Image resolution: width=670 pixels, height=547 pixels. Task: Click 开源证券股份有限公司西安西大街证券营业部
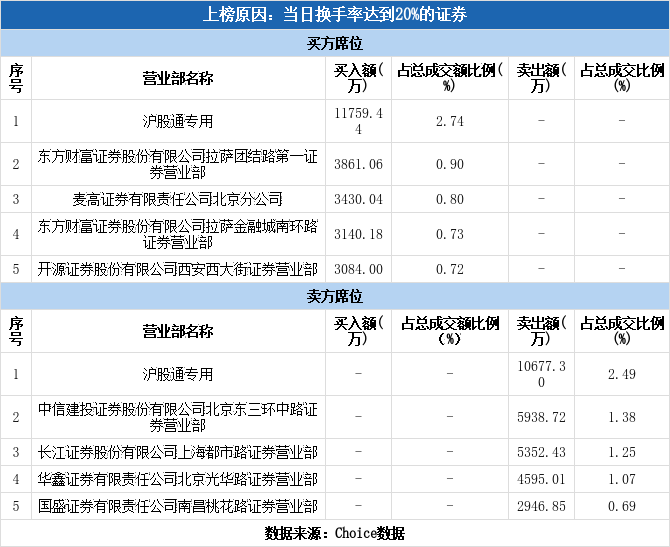click(x=178, y=269)
